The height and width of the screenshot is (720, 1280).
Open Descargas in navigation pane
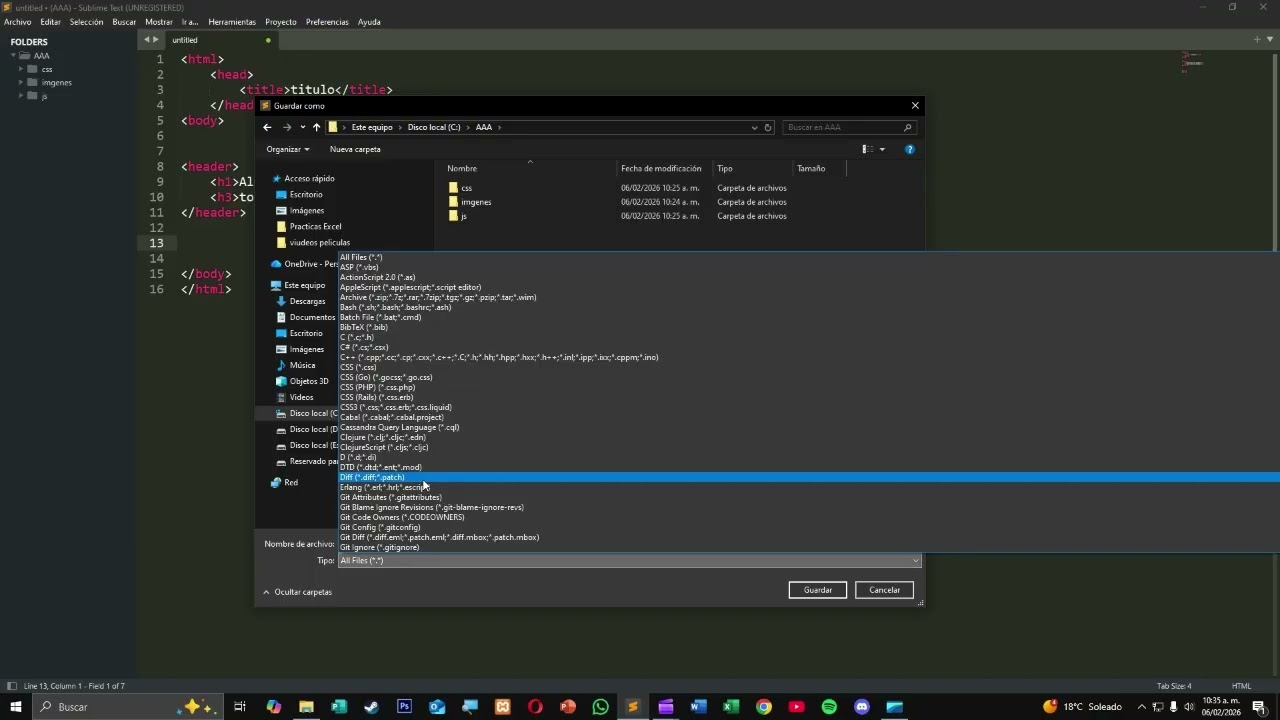click(307, 301)
